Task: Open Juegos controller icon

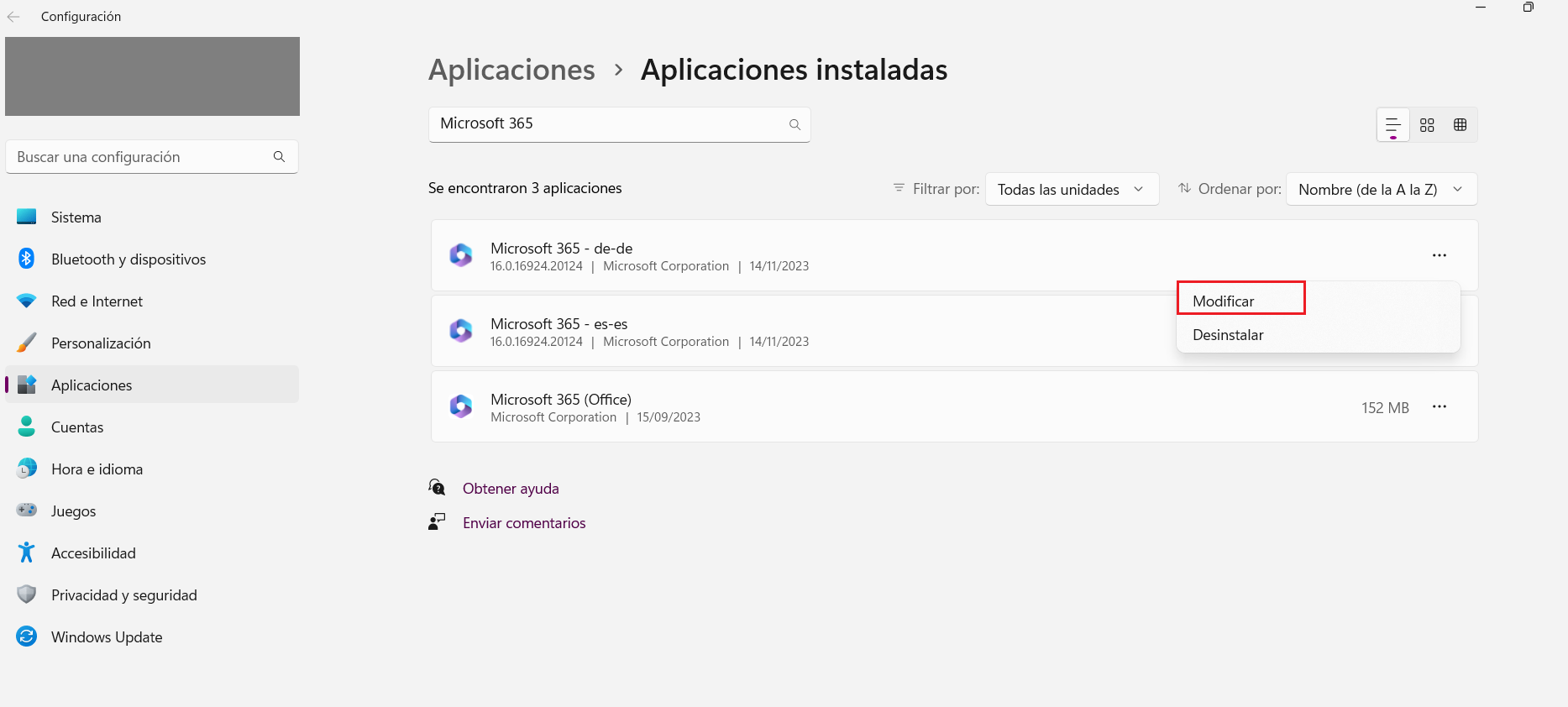Action: (27, 510)
